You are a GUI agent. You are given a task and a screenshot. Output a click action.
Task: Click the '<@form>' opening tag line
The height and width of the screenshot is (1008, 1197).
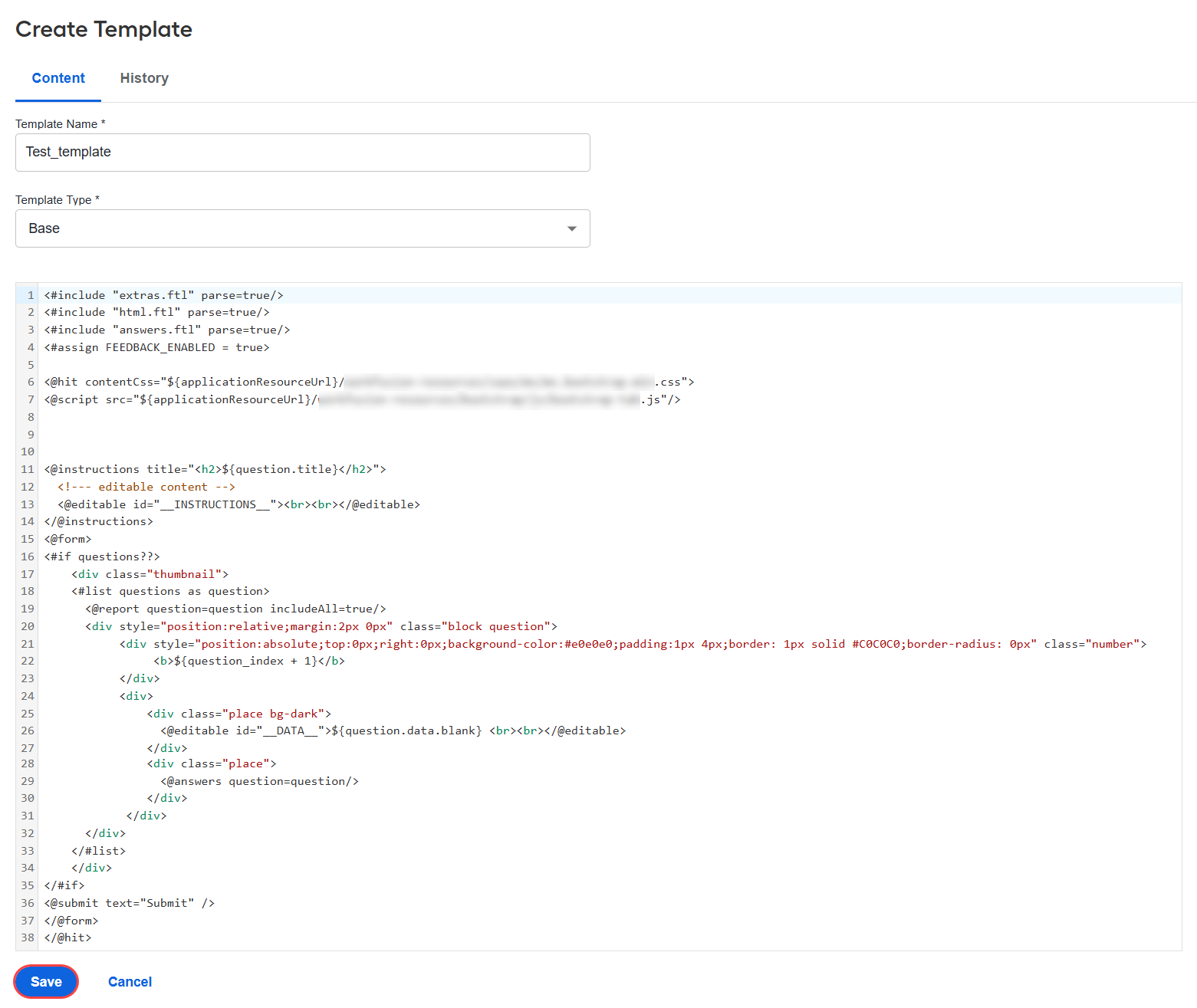68,540
